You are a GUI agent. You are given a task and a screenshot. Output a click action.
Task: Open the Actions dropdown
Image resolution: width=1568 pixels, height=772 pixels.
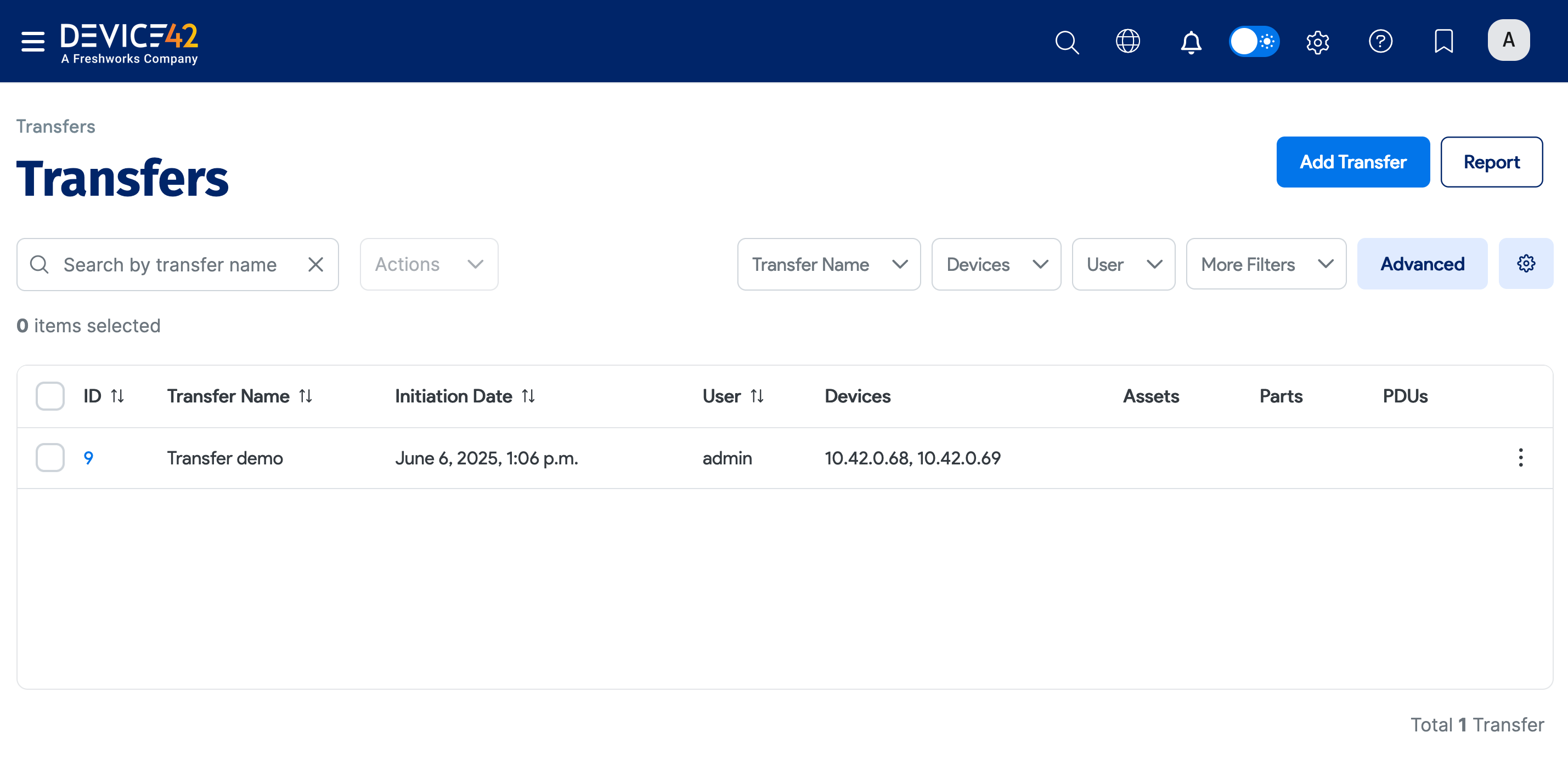pyautogui.click(x=428, y=264)
